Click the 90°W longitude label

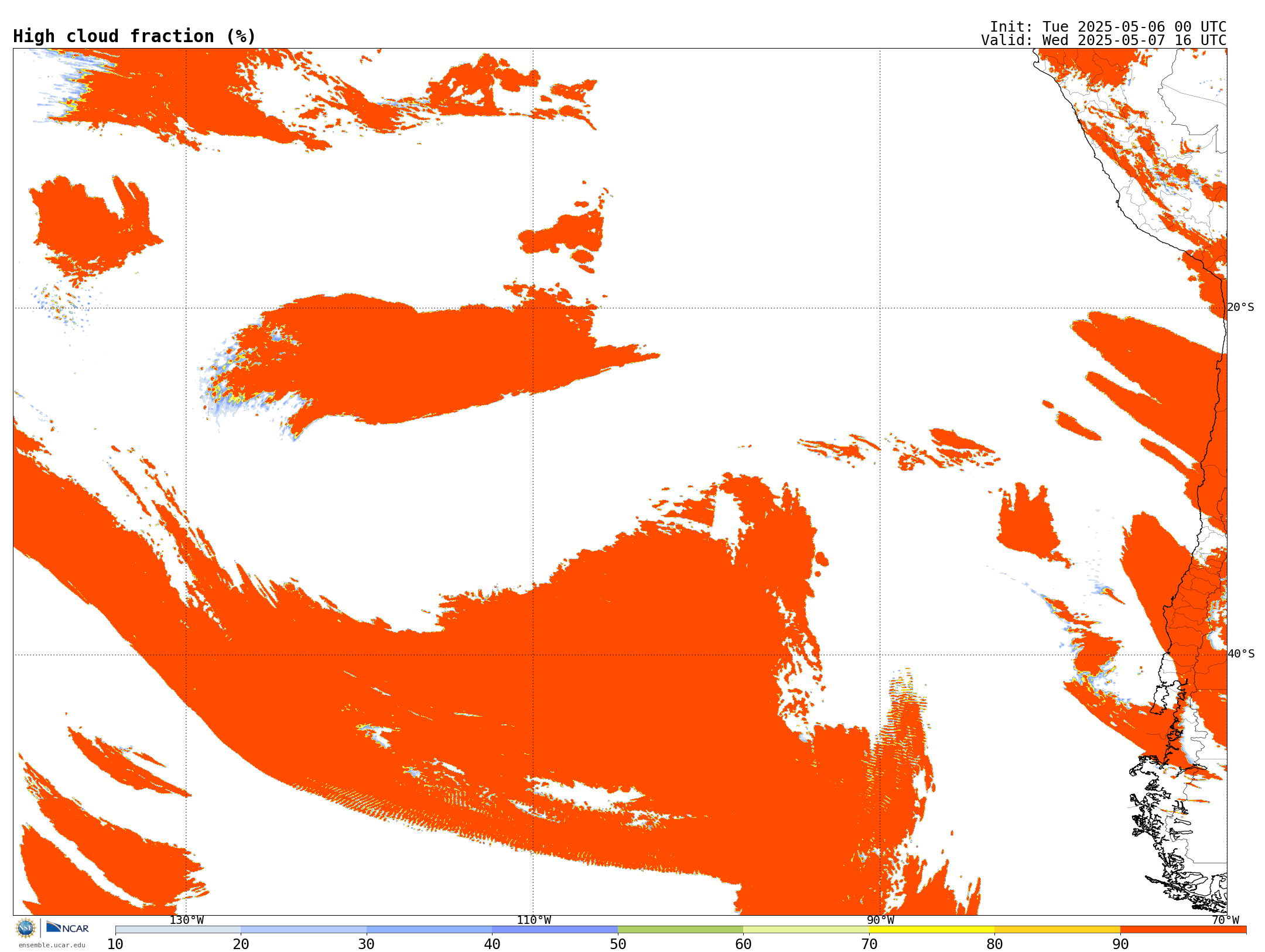pos(880,920)
